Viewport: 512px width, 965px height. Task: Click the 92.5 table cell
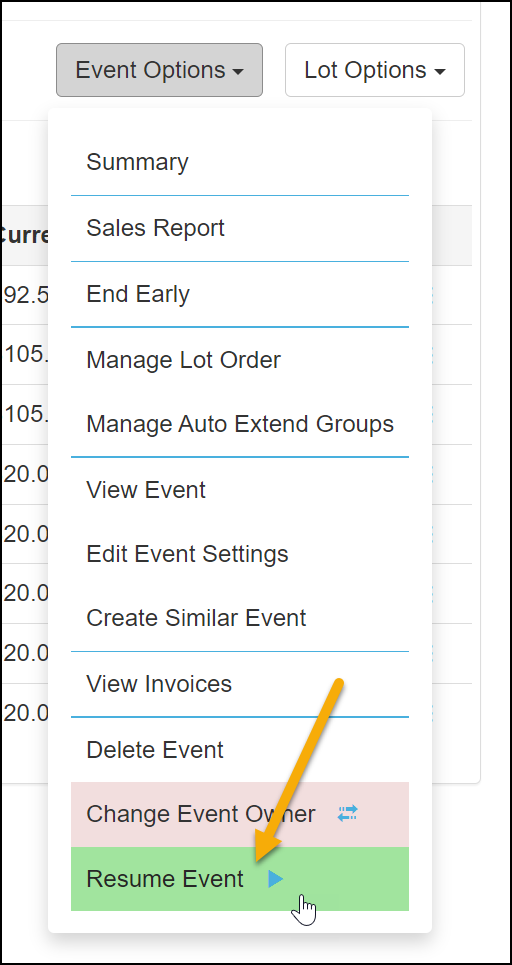pyautogui.click(x=26, y=295)
